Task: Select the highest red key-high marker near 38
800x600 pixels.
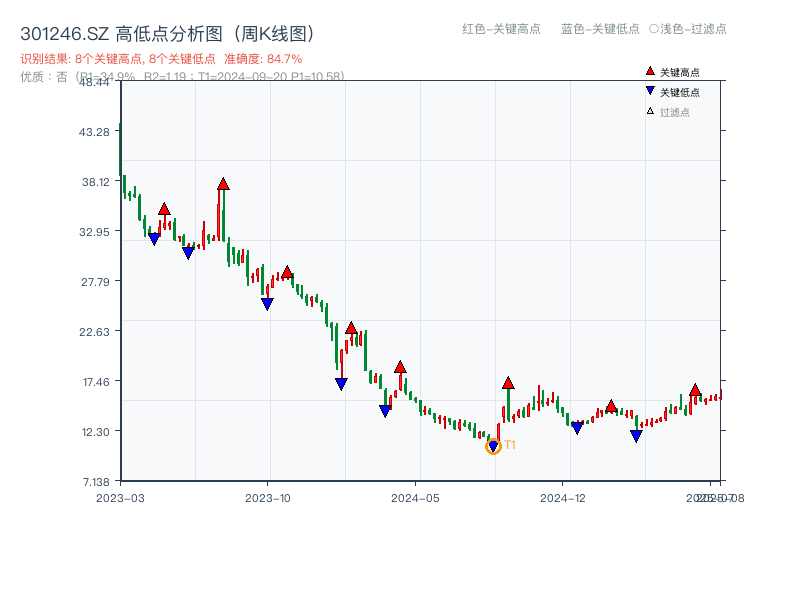Action: click(223, 185)
